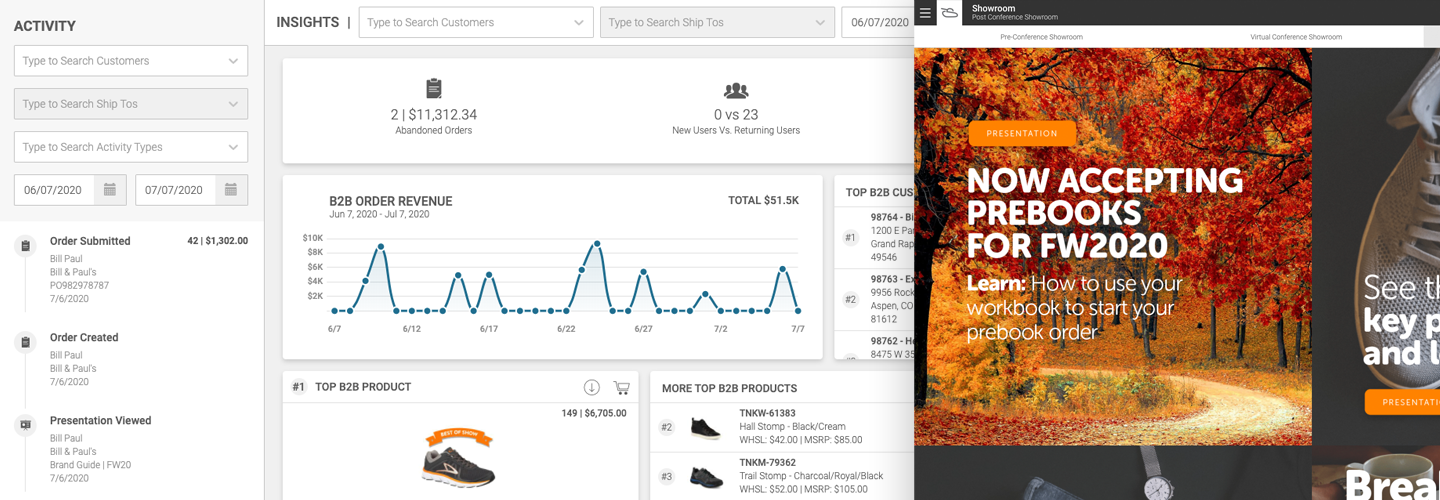Expand Activity Types search dropdown
This screenshot has width=1440, height=500.
pos(233,147)
